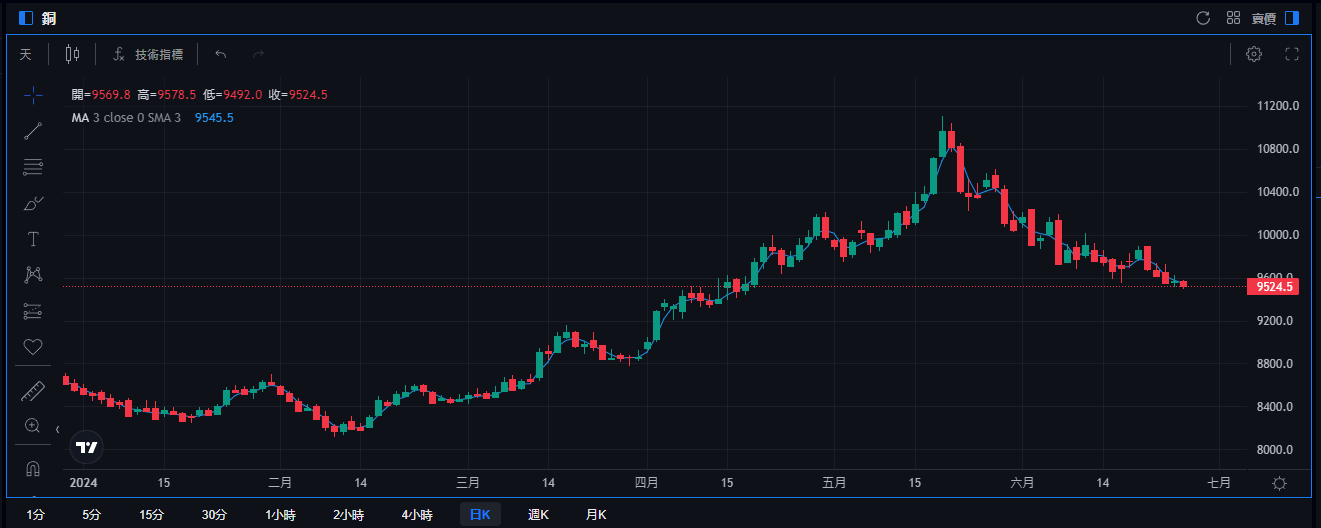This screenshot has width=1321, height=528.
Task: Toggle the right sidebar panel icon
Action: [1292, 18]
